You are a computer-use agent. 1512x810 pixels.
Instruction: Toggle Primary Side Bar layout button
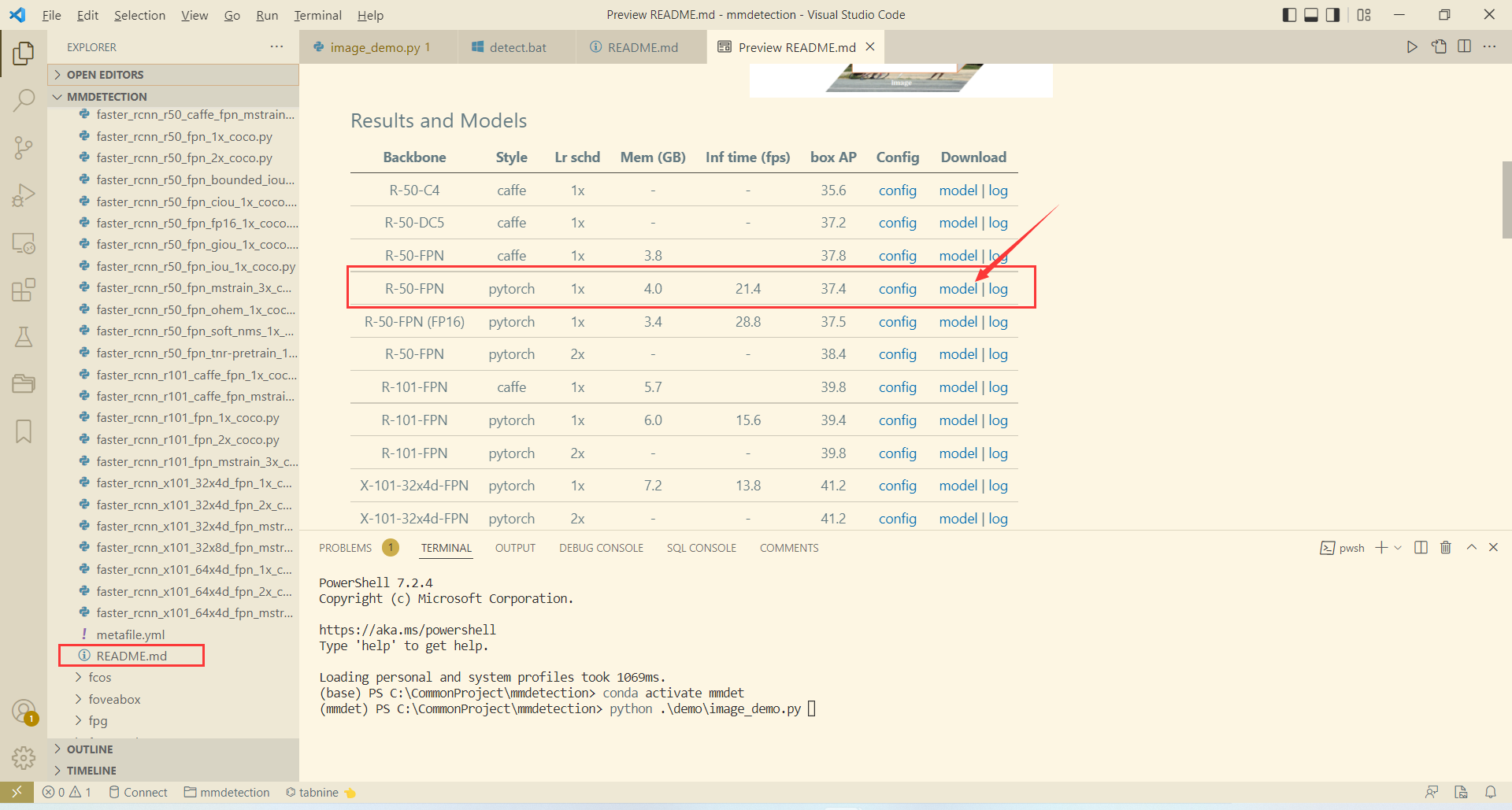[x=1289, y=15]
